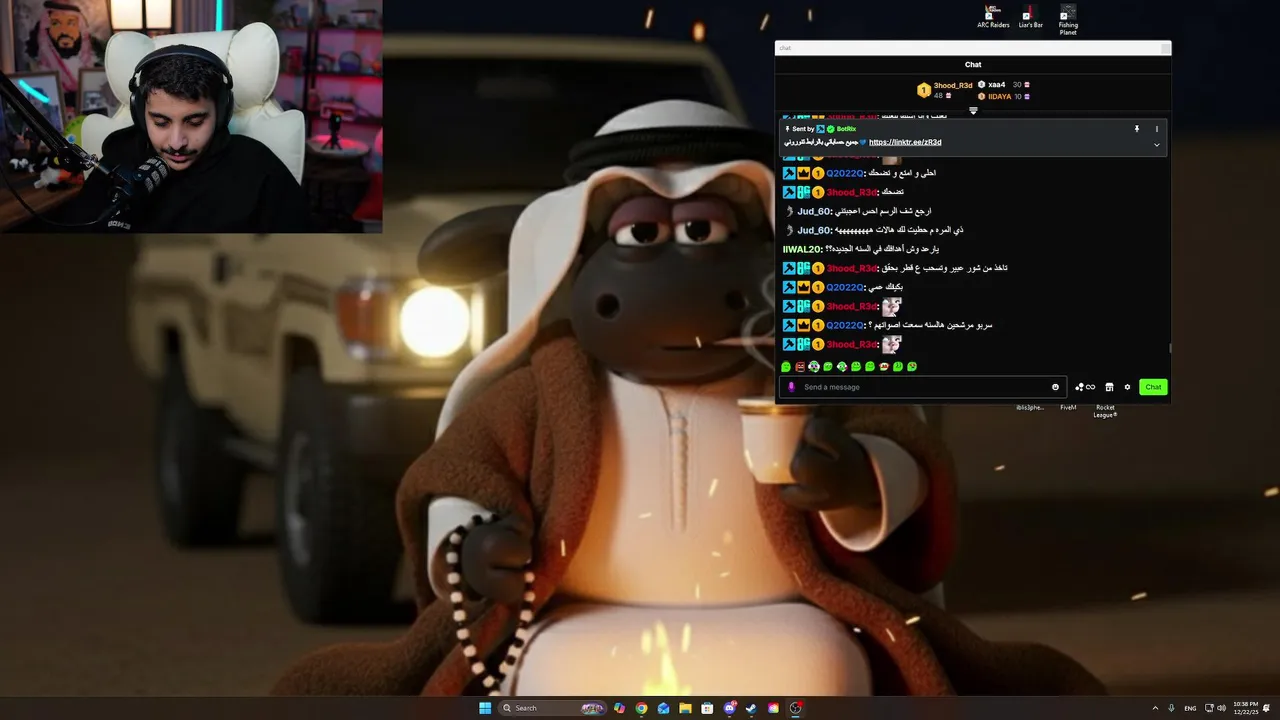Switch the ENG input language
Screen dimensions: 1280x720
coord(1190,708)
